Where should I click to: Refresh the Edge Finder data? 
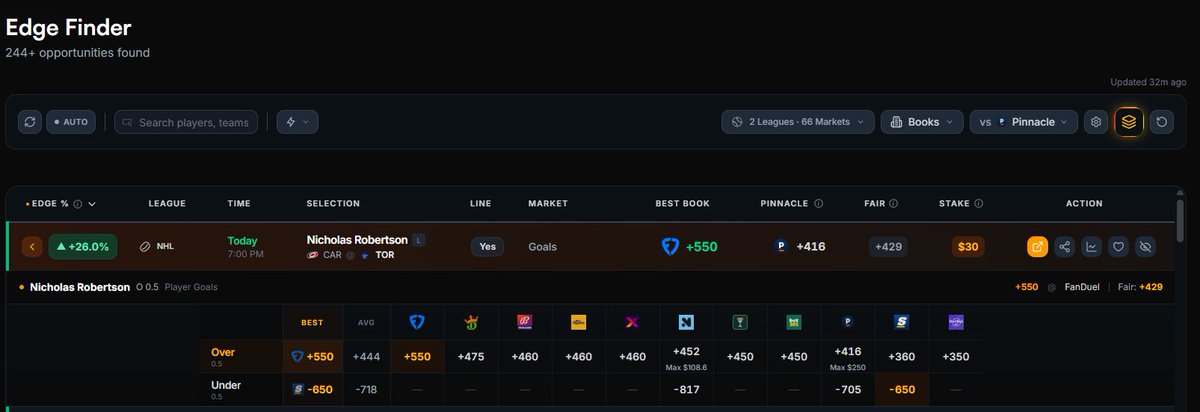point(30,122)
